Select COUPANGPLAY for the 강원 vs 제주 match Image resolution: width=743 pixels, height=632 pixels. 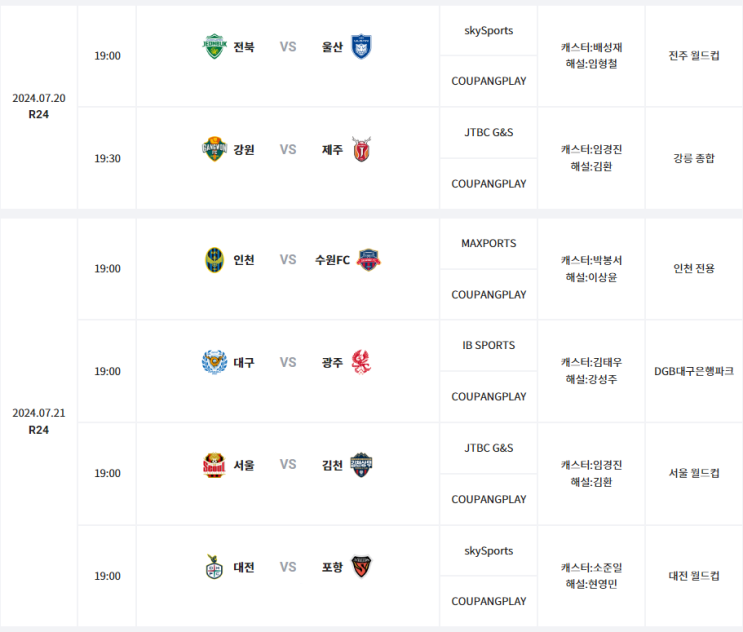[489, 184]
